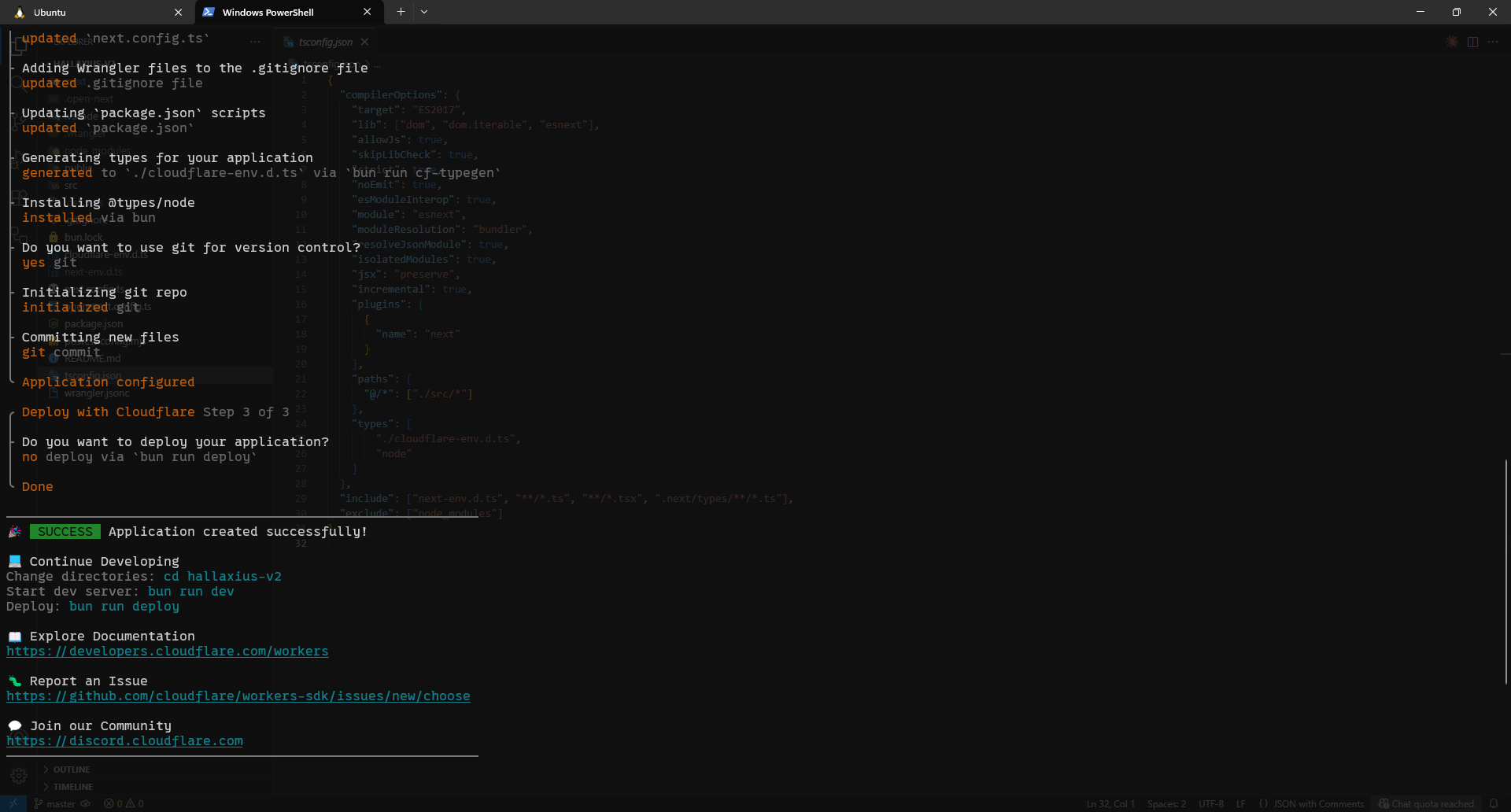The image size is (1511, 812).
Task: Select bun.lock in the VS Code explorer behind
Action: point(83,237)
